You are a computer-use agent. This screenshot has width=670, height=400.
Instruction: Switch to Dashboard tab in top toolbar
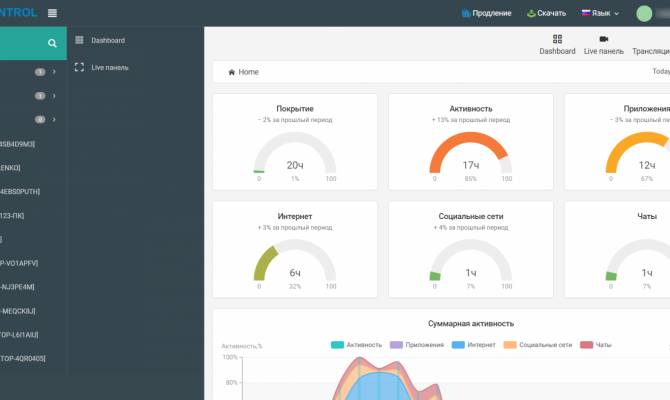click(x=557, y=45)
